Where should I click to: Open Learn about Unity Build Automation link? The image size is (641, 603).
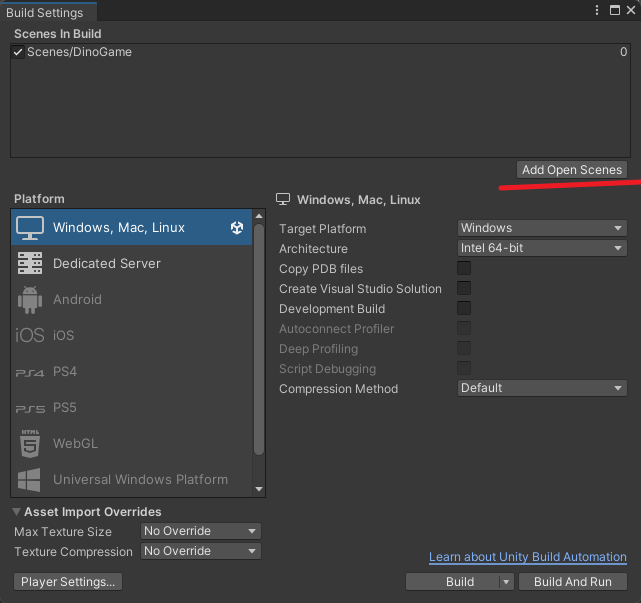coord(527,557)
